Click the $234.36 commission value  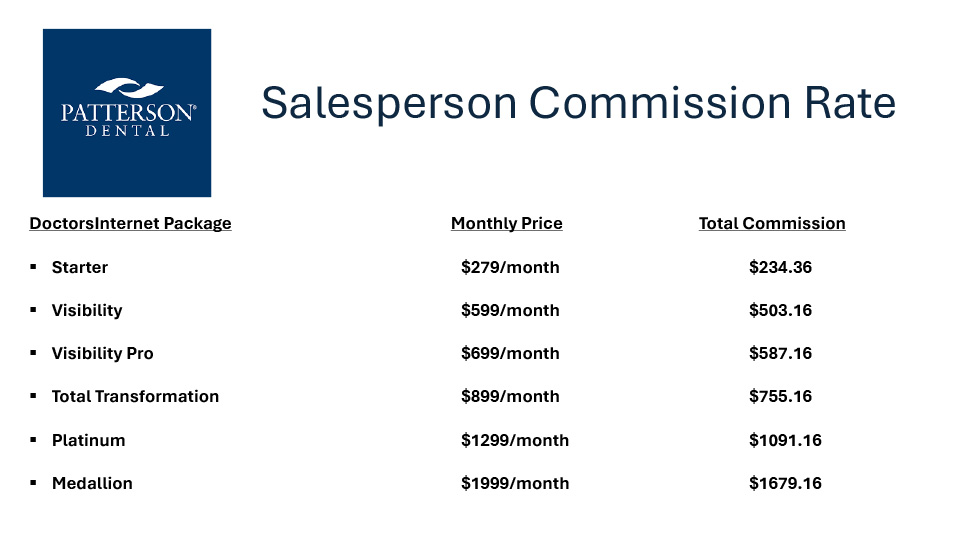point(780,267)
